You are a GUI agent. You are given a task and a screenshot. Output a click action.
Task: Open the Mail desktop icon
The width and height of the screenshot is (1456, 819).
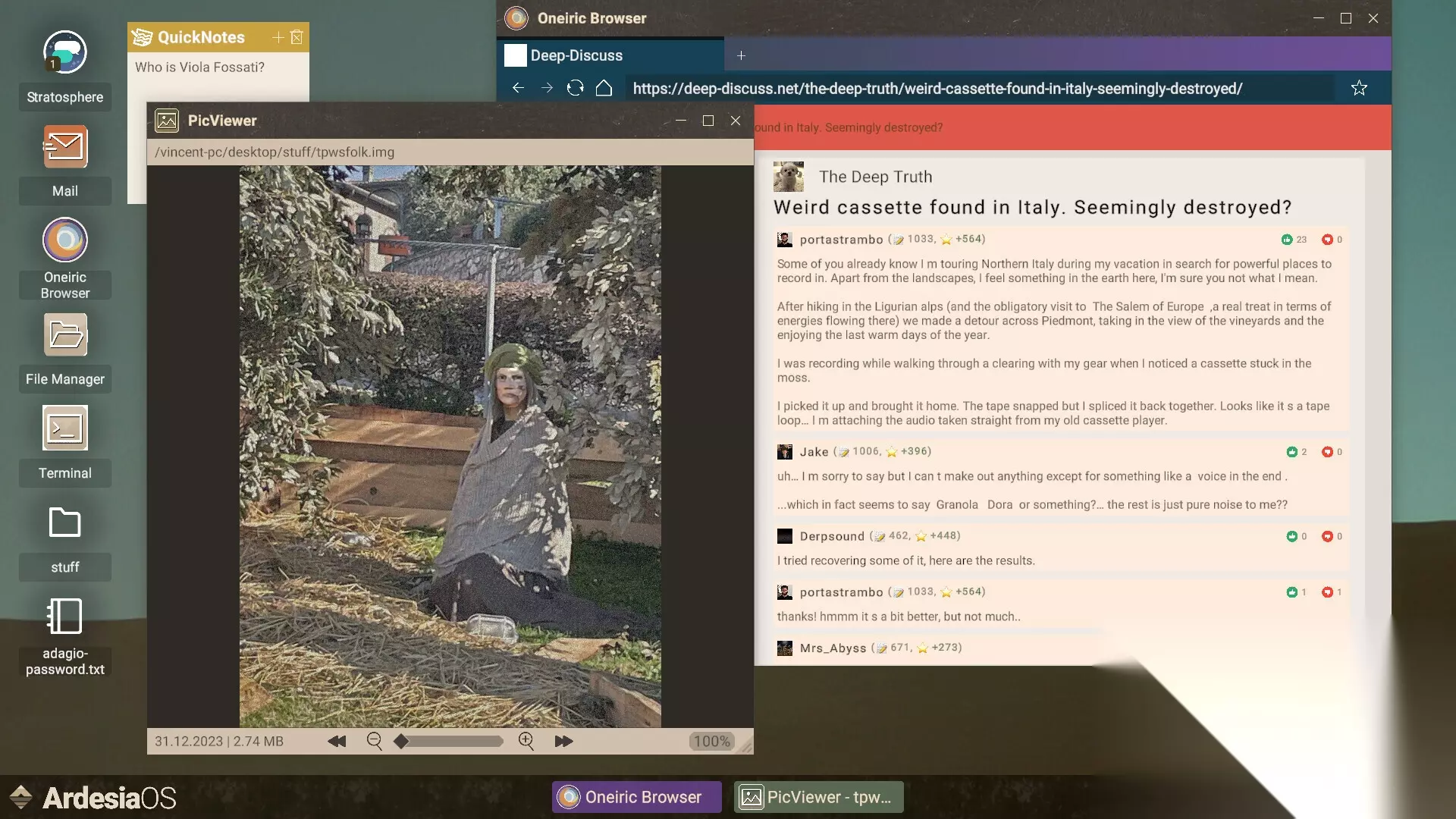pyautogui.click(x=64, y=147)
